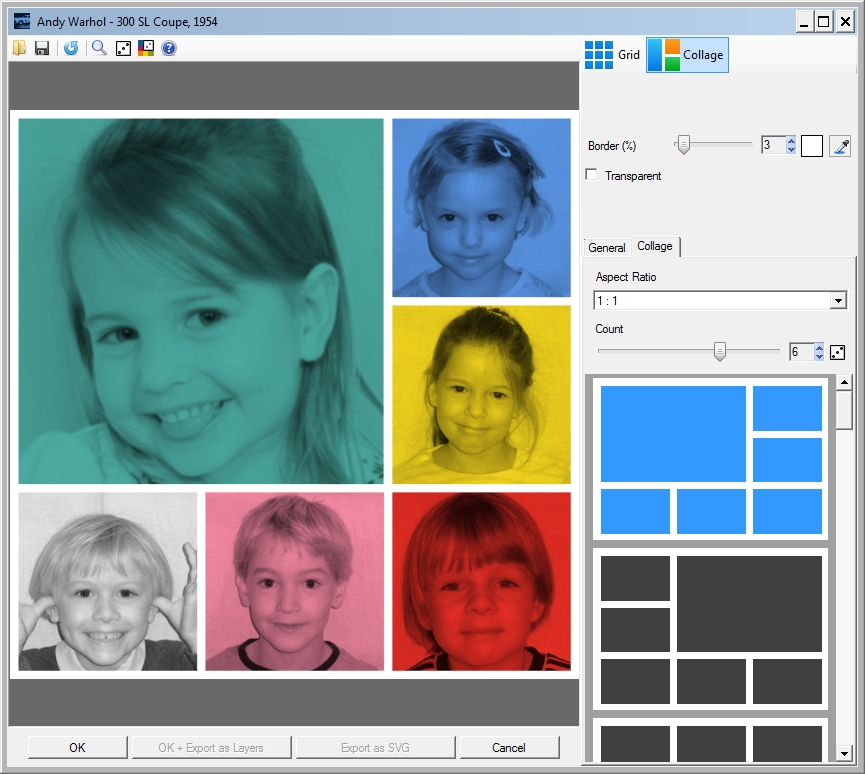Screen dimensions: 865x774
Task: Open the magnifier zoom tool
Action: (99, 49)
